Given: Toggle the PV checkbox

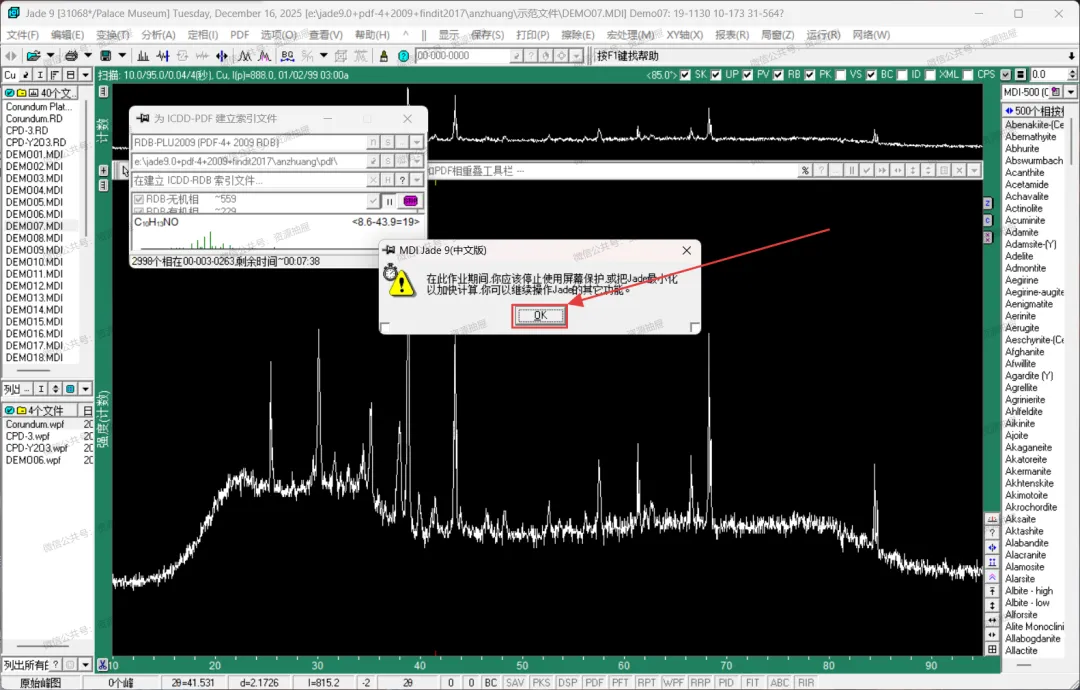Looking at the screenshot, I should (x=747, y=74).
